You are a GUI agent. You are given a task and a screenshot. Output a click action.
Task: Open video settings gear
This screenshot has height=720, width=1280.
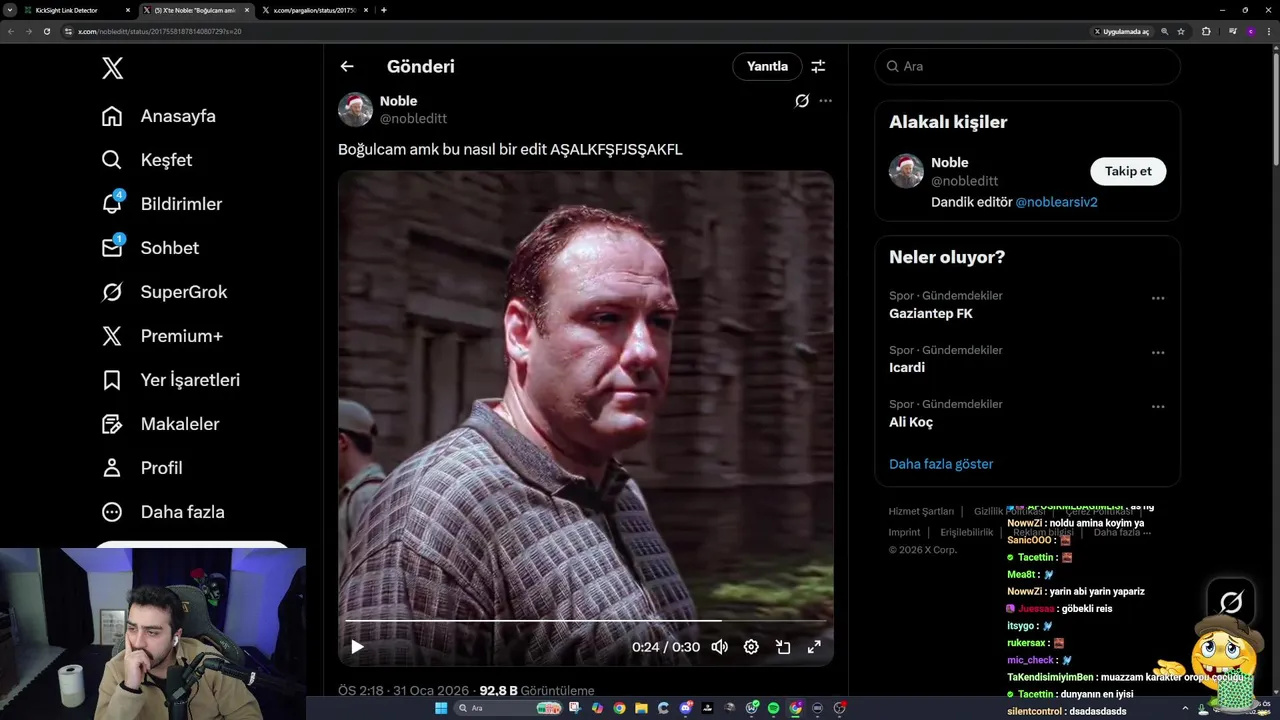(x=751, y=647)
